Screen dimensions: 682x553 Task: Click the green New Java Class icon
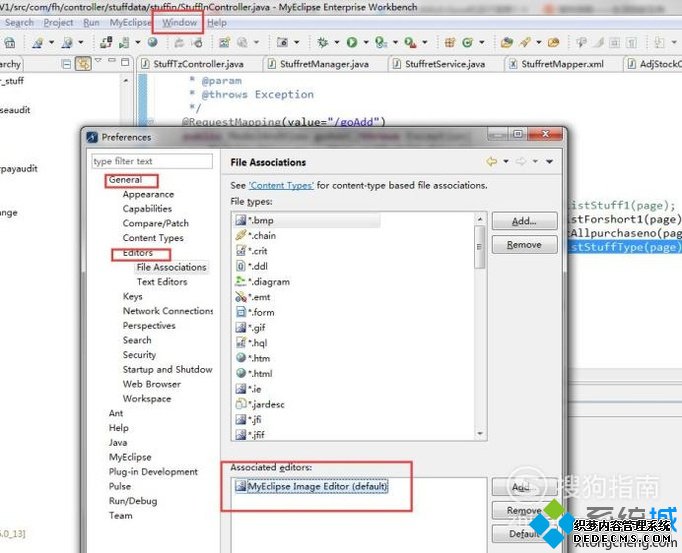tap(468, 42)
